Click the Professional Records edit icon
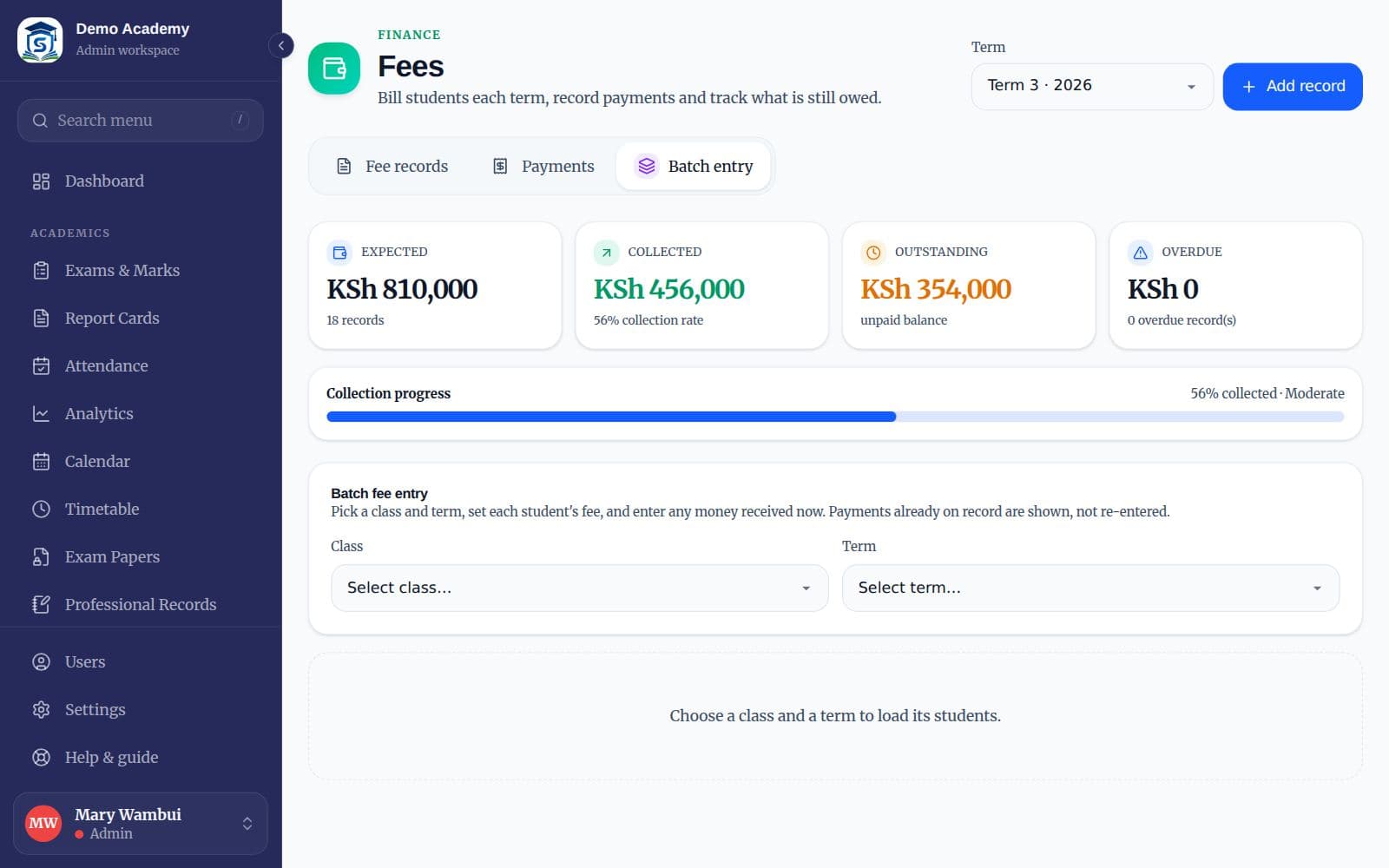This screenshot has width=1389, height=868. (41, 605)
